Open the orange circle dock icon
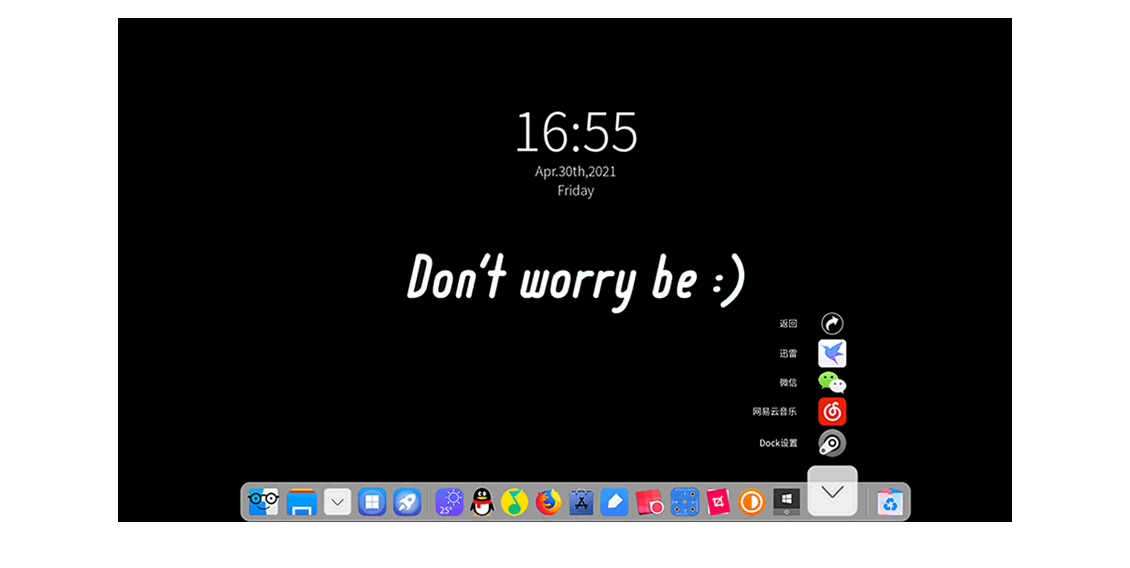The height and width of the screenshot is (568, 1130). [751, 502]
